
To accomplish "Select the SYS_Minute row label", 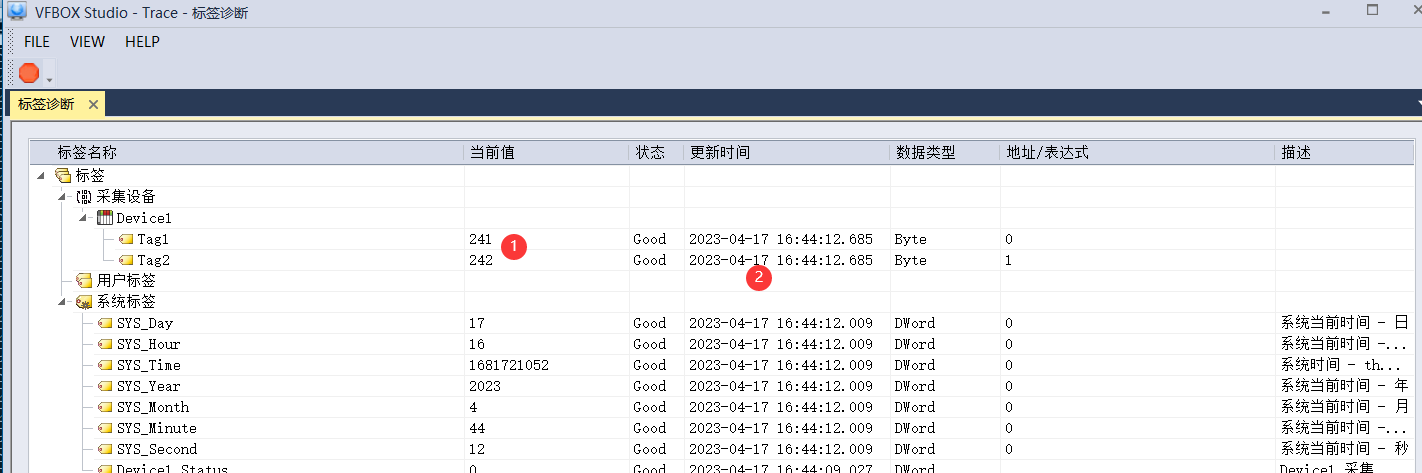I will [157, 428].
